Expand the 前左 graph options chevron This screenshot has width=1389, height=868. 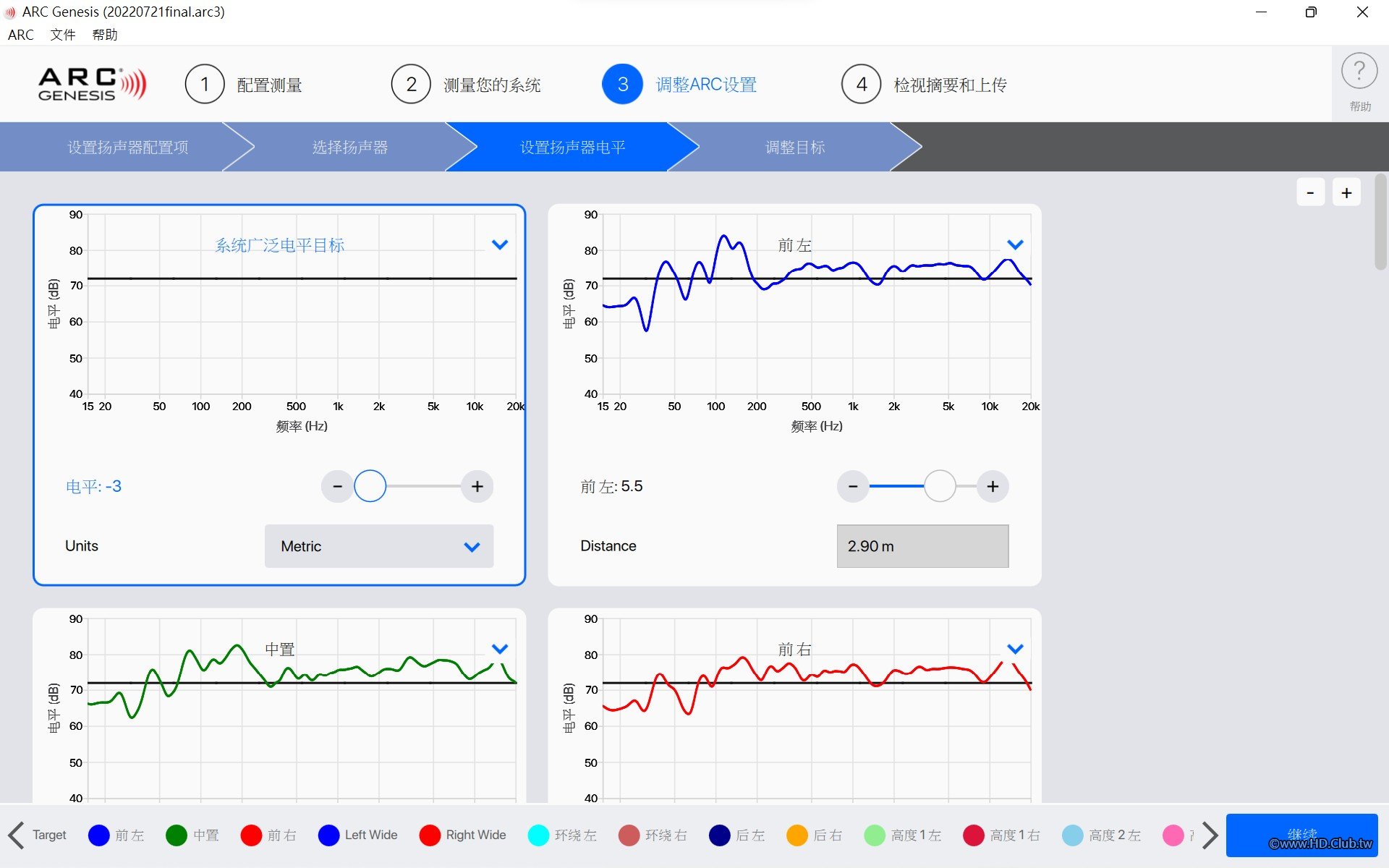coord(1015,244)
